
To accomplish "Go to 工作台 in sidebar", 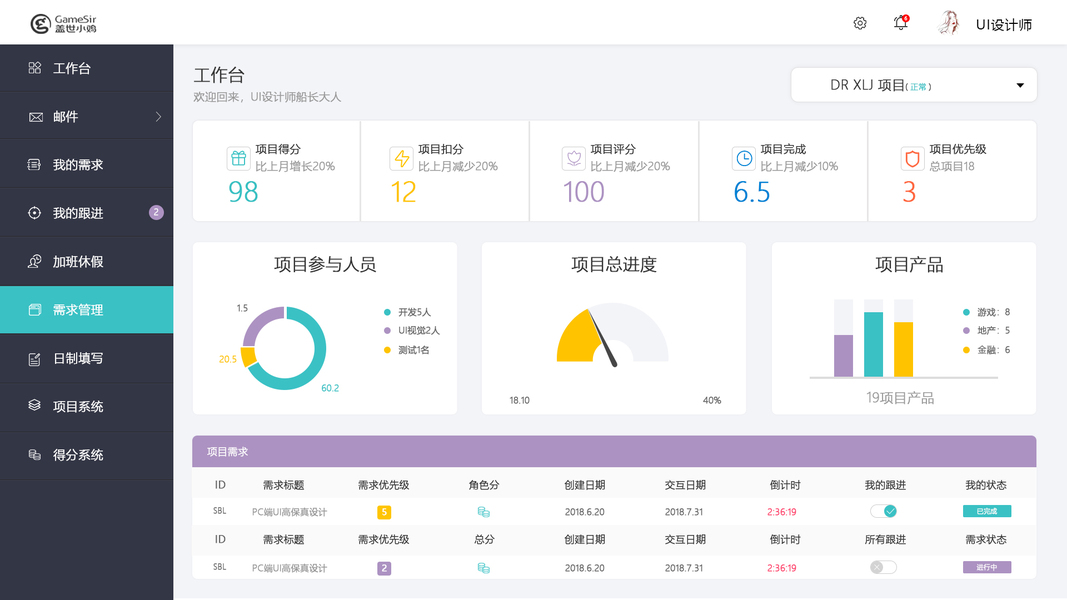I will click(x=86, y=68).
